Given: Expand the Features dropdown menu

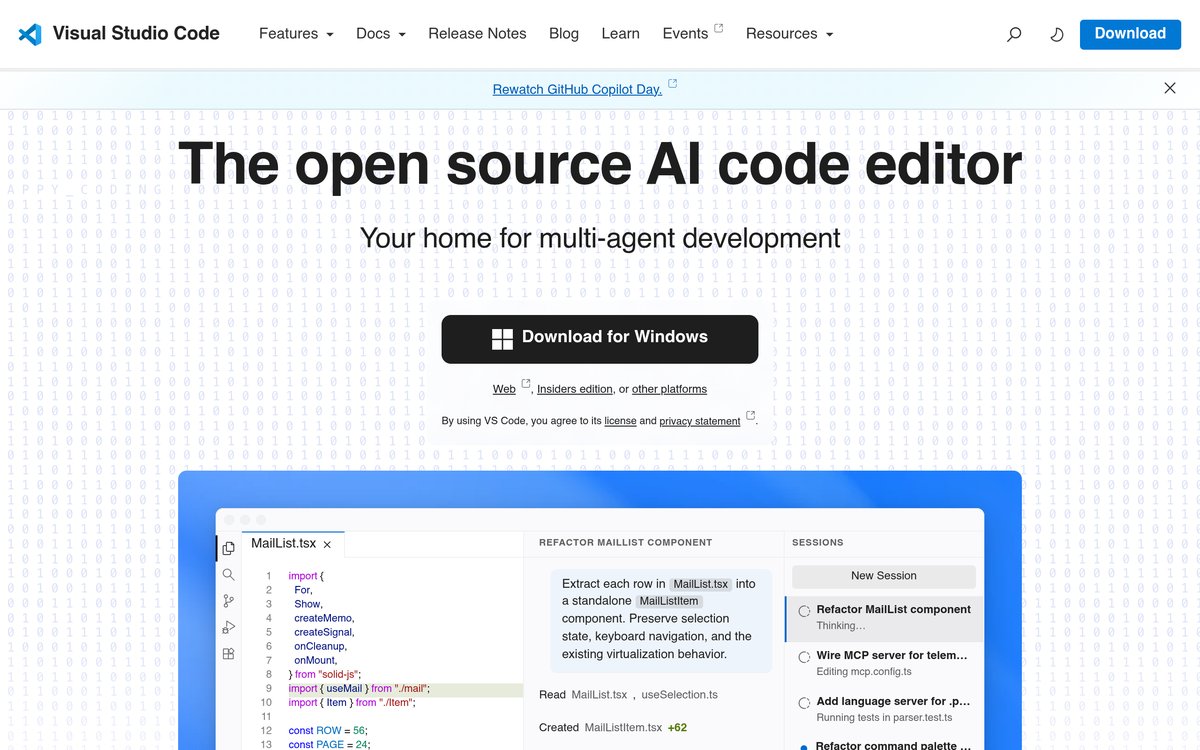Looking at the screenshot, I should (296, 34).
